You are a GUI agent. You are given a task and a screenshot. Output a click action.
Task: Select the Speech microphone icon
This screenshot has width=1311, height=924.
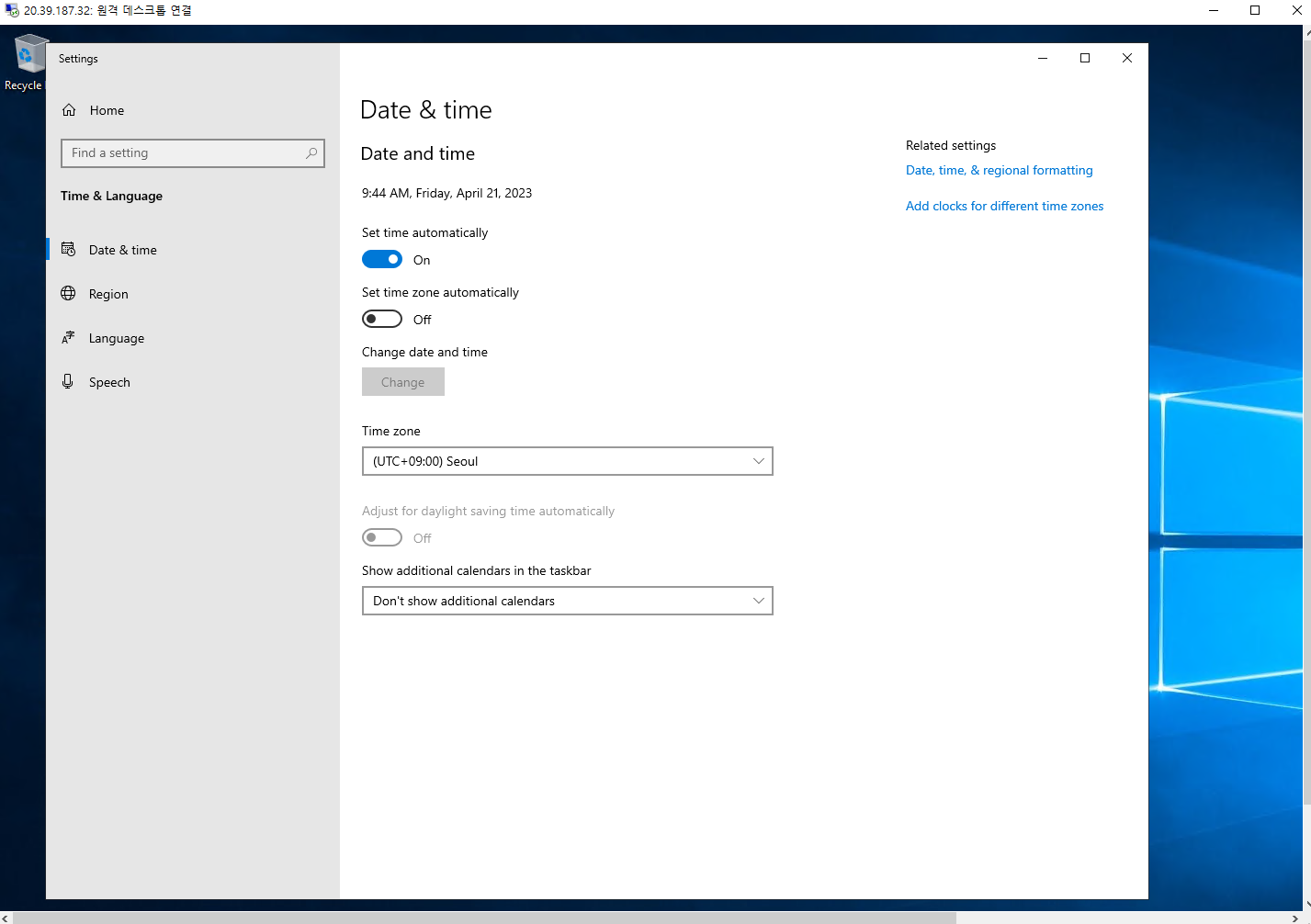(68, 381)
